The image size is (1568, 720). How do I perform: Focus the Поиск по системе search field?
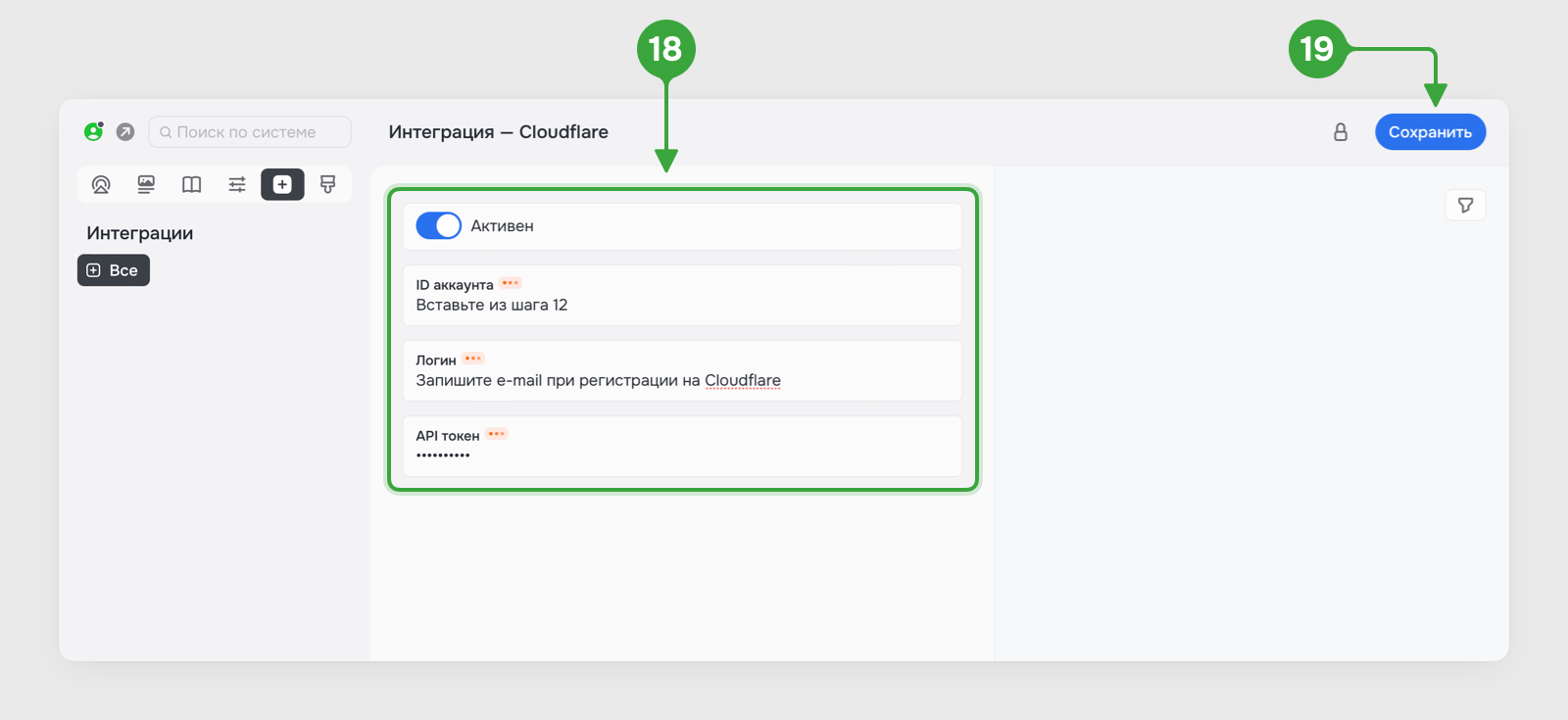(250, 132)
